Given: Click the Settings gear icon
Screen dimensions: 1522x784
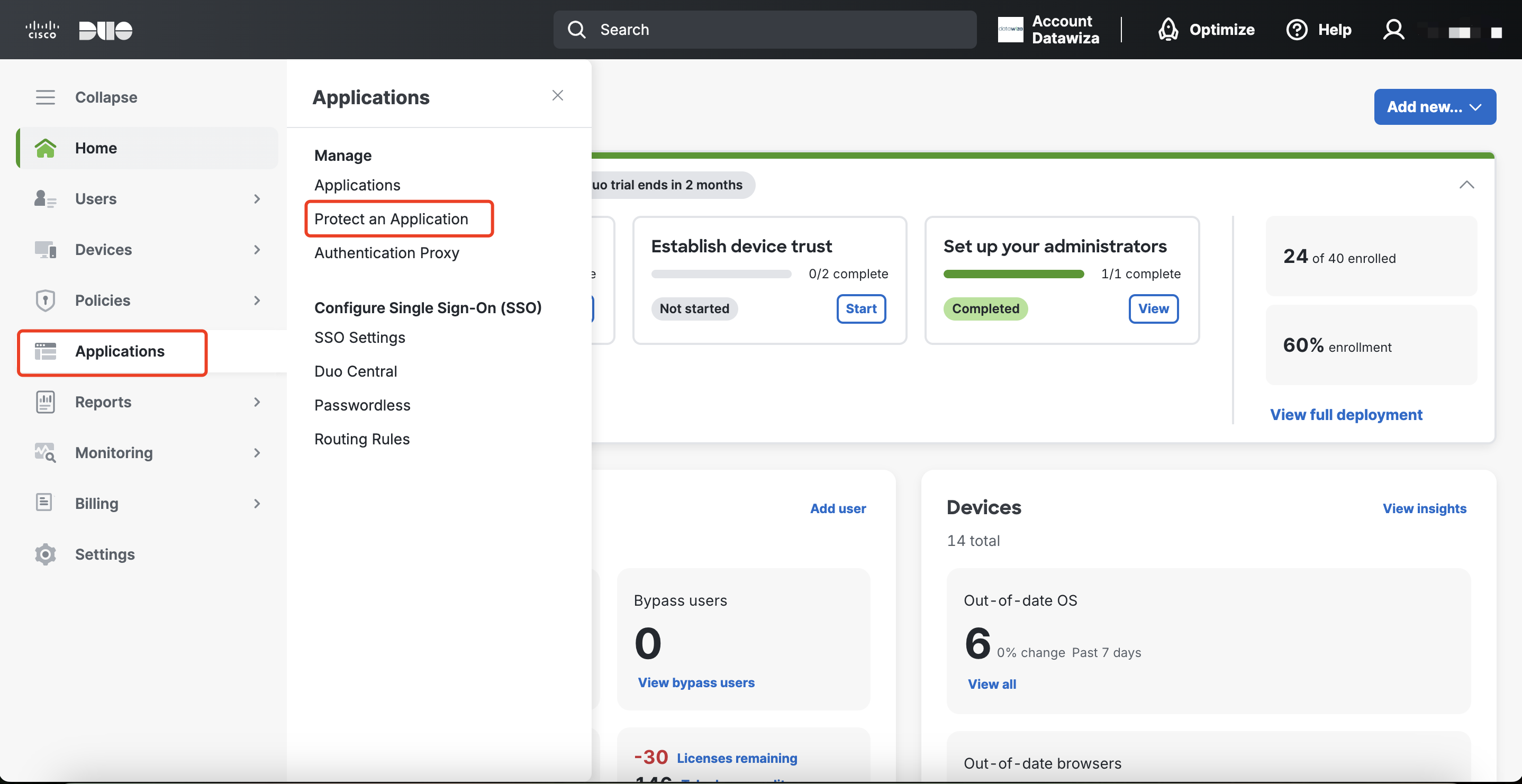Looking at the screenshot, I should (46, 554).
